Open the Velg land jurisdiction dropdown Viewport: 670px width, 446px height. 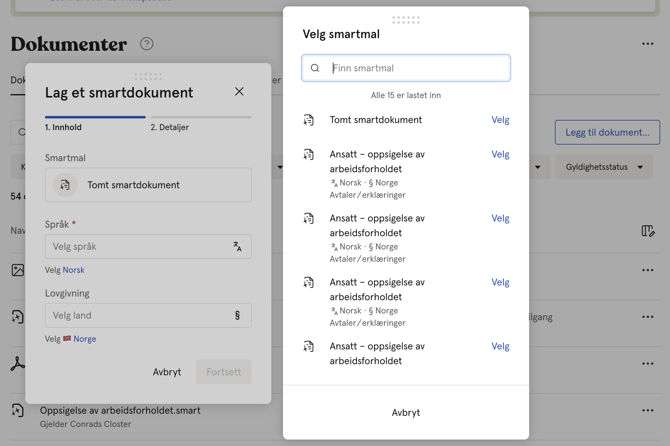148,315
